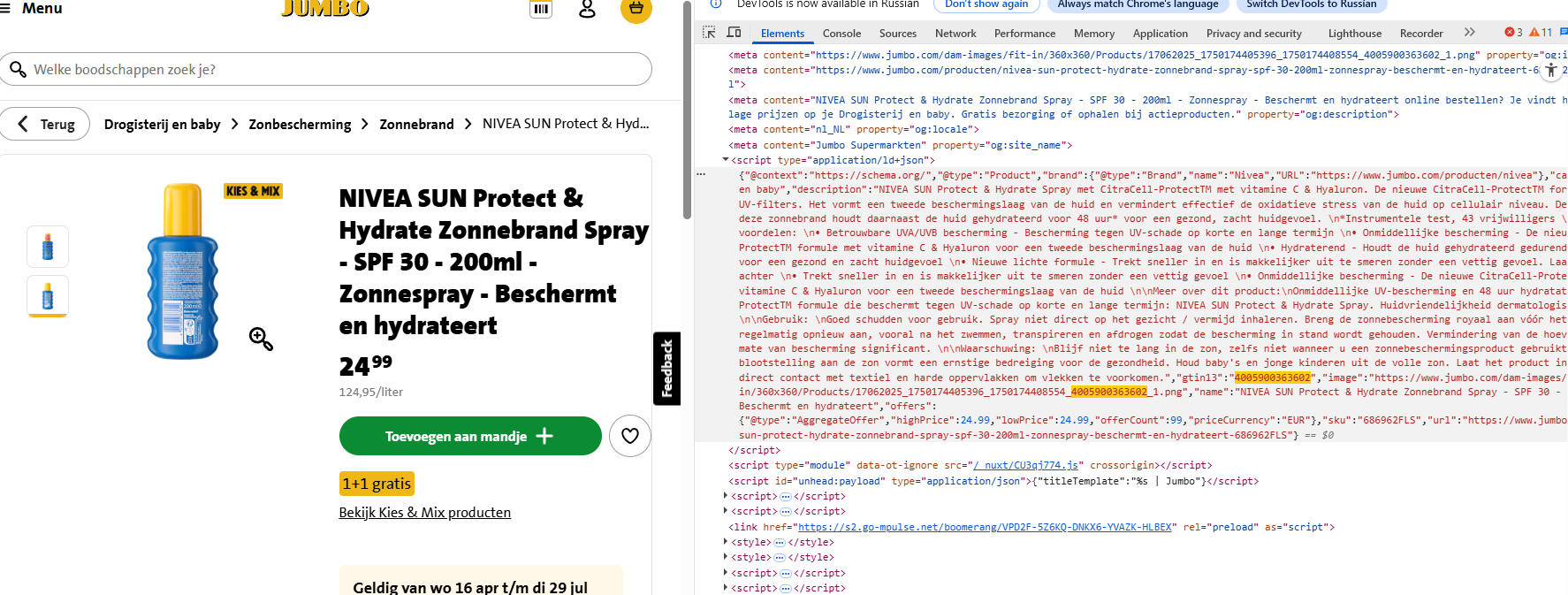Focus the Welke boodschappen zoek je search field
This screenshot has width=1568, height=595.
tap(326, 69)
